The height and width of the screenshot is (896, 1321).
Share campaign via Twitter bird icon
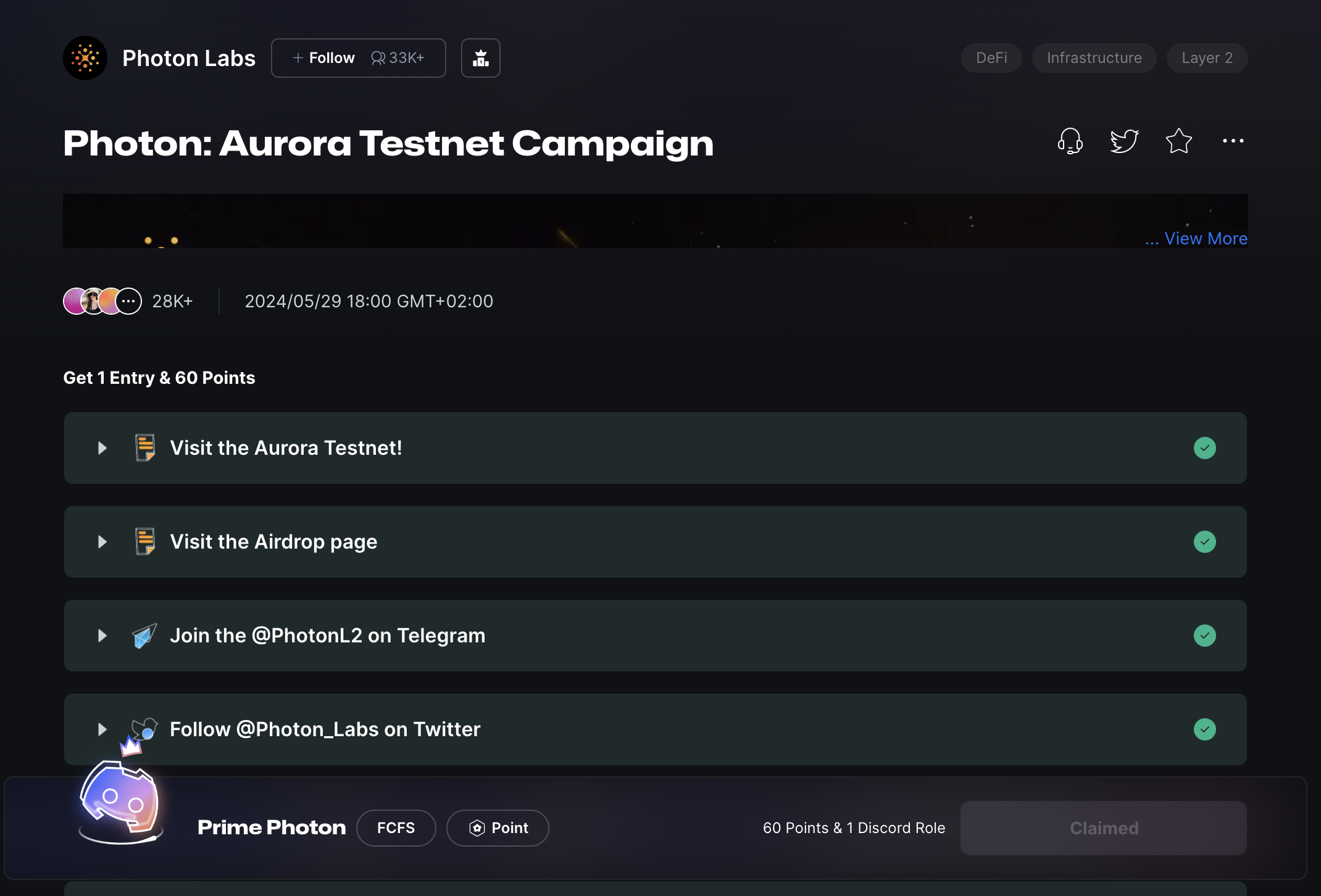(x=1124, y=141)
